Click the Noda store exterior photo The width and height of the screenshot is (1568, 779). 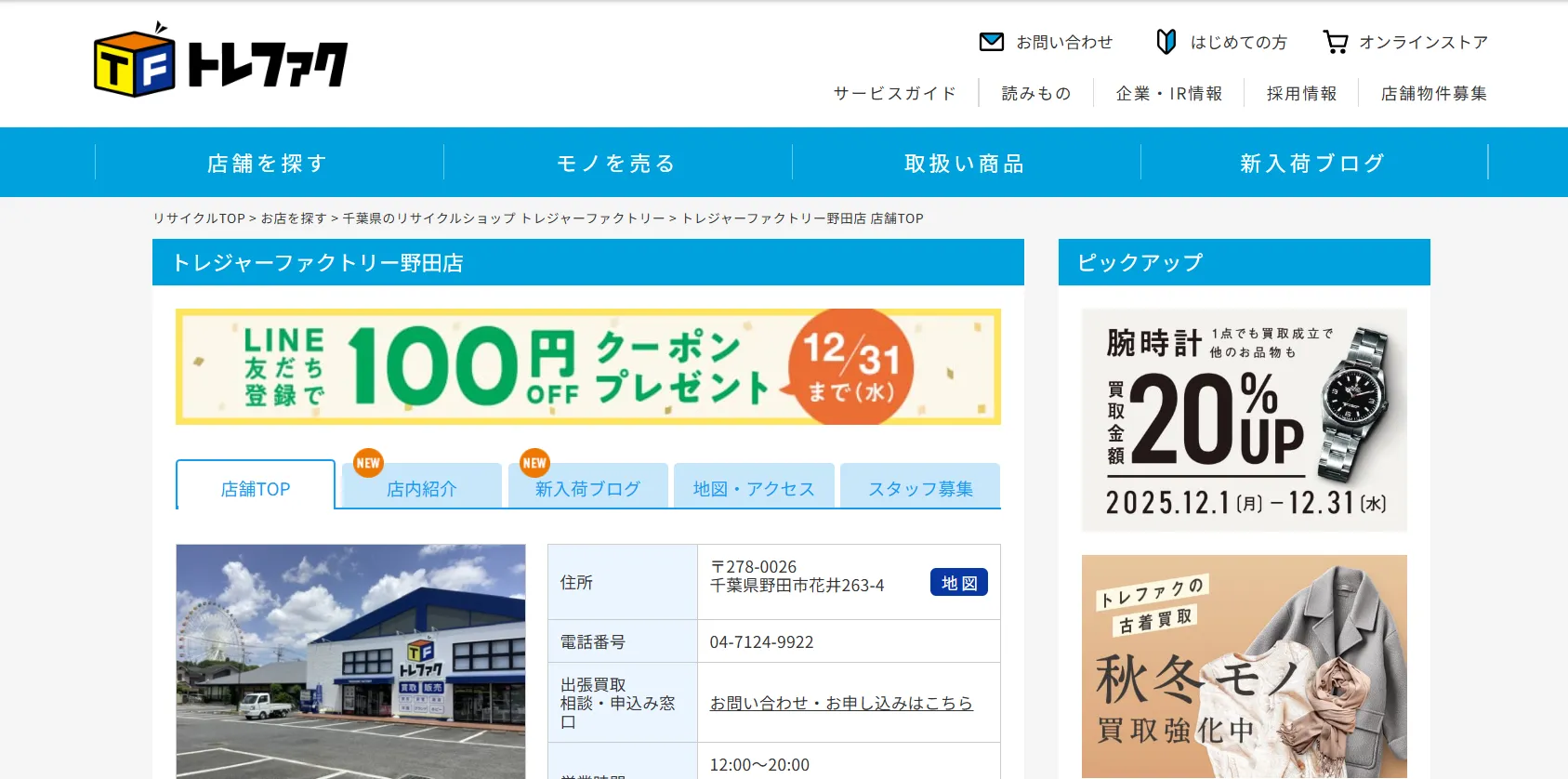pos(350,661)
